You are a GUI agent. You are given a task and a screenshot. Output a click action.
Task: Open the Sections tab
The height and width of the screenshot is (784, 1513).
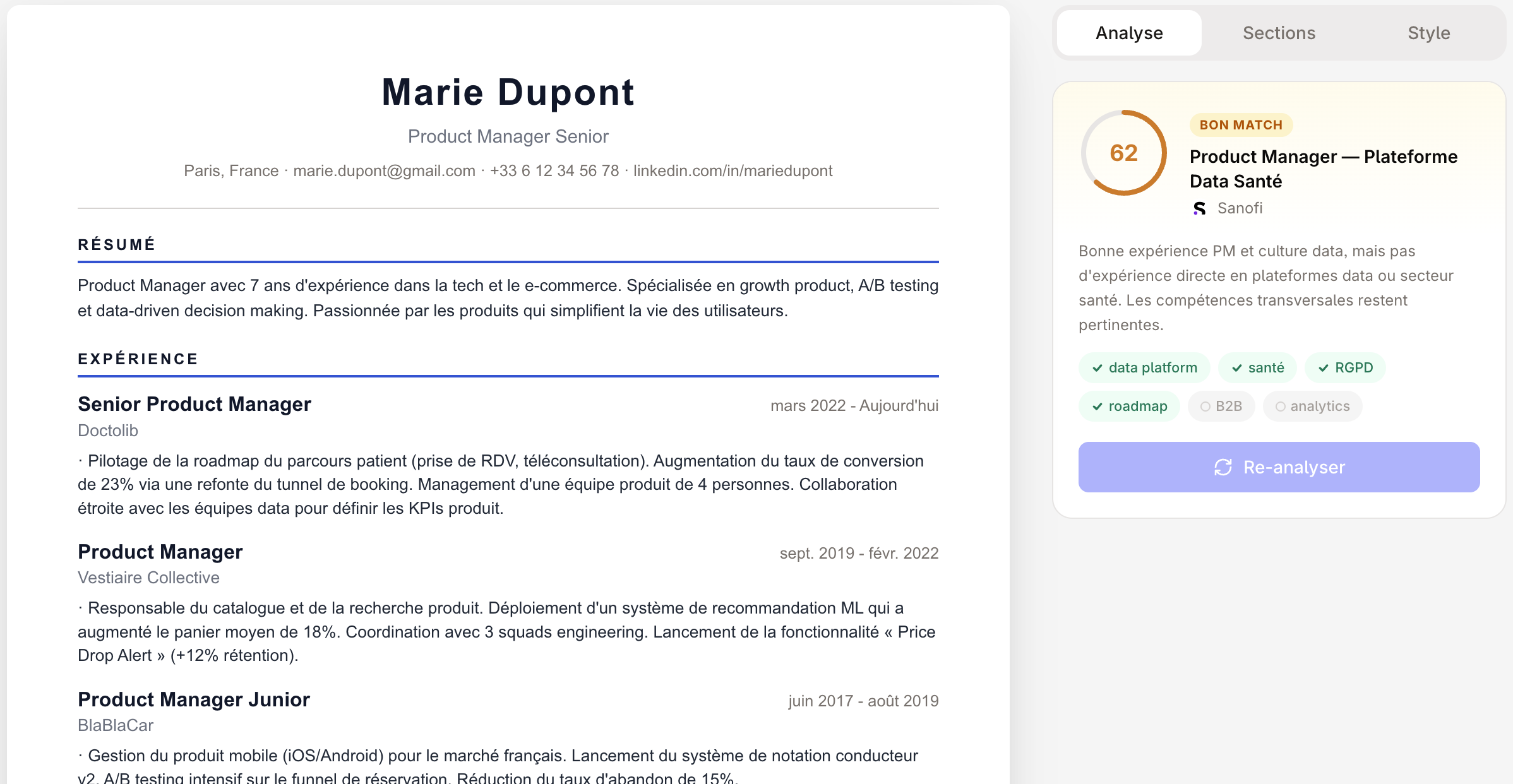[1279, 33]
